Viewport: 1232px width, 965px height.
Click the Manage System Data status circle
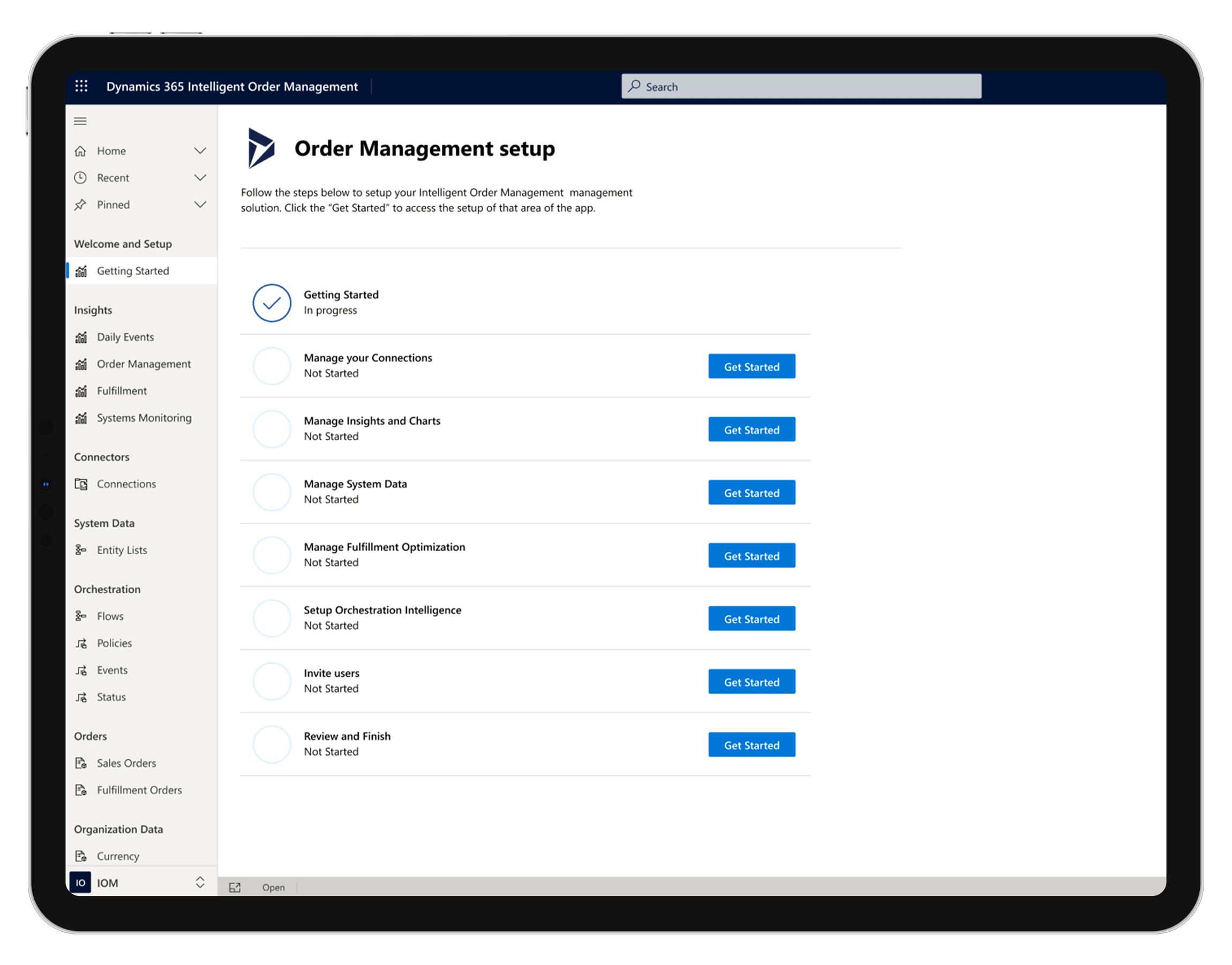coord(272,492)
